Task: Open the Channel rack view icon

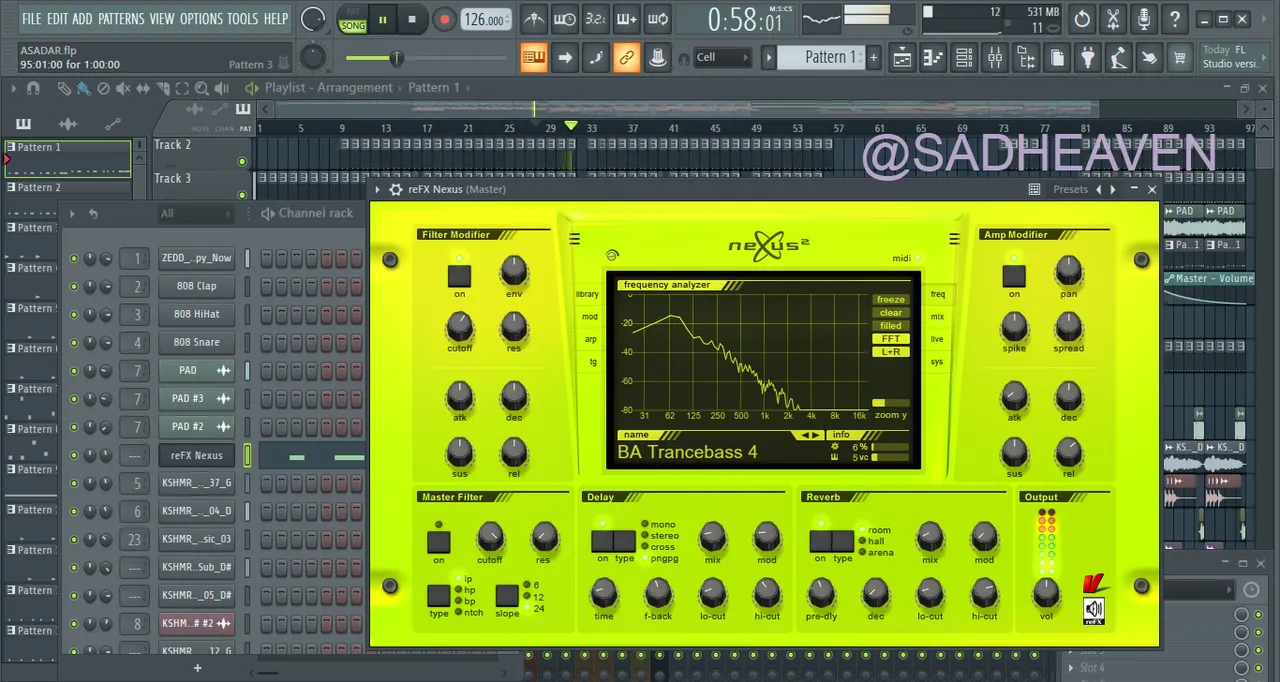Action: (964, 57)
